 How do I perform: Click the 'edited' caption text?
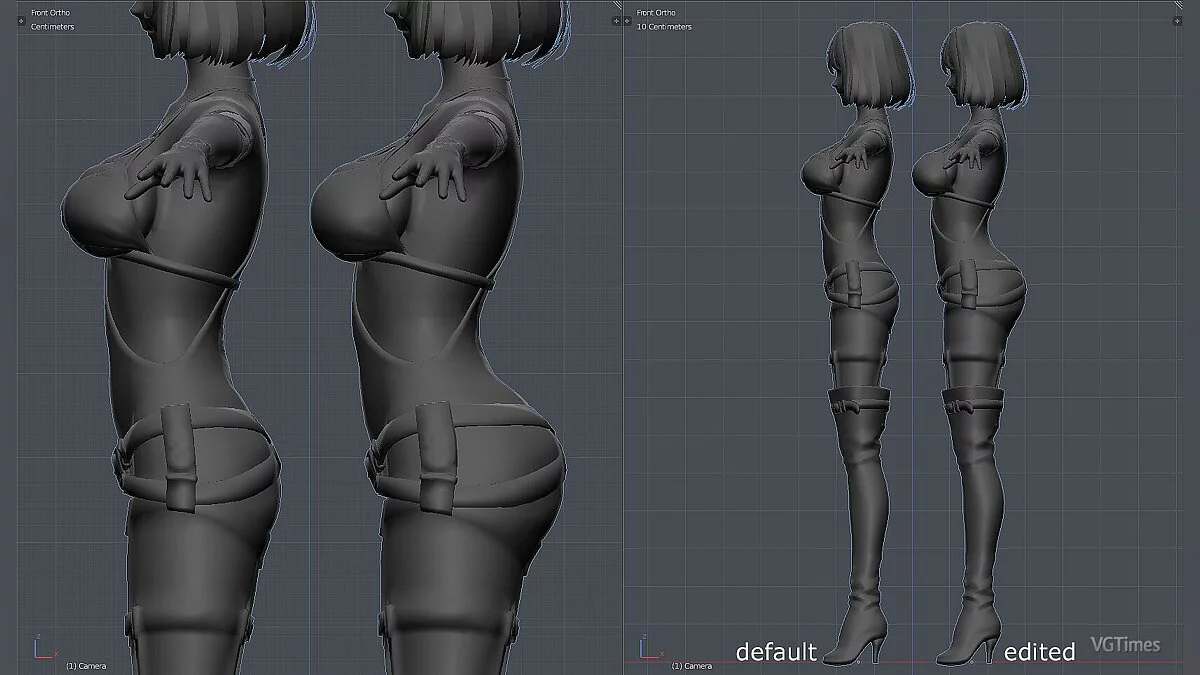pos(1039,652)
